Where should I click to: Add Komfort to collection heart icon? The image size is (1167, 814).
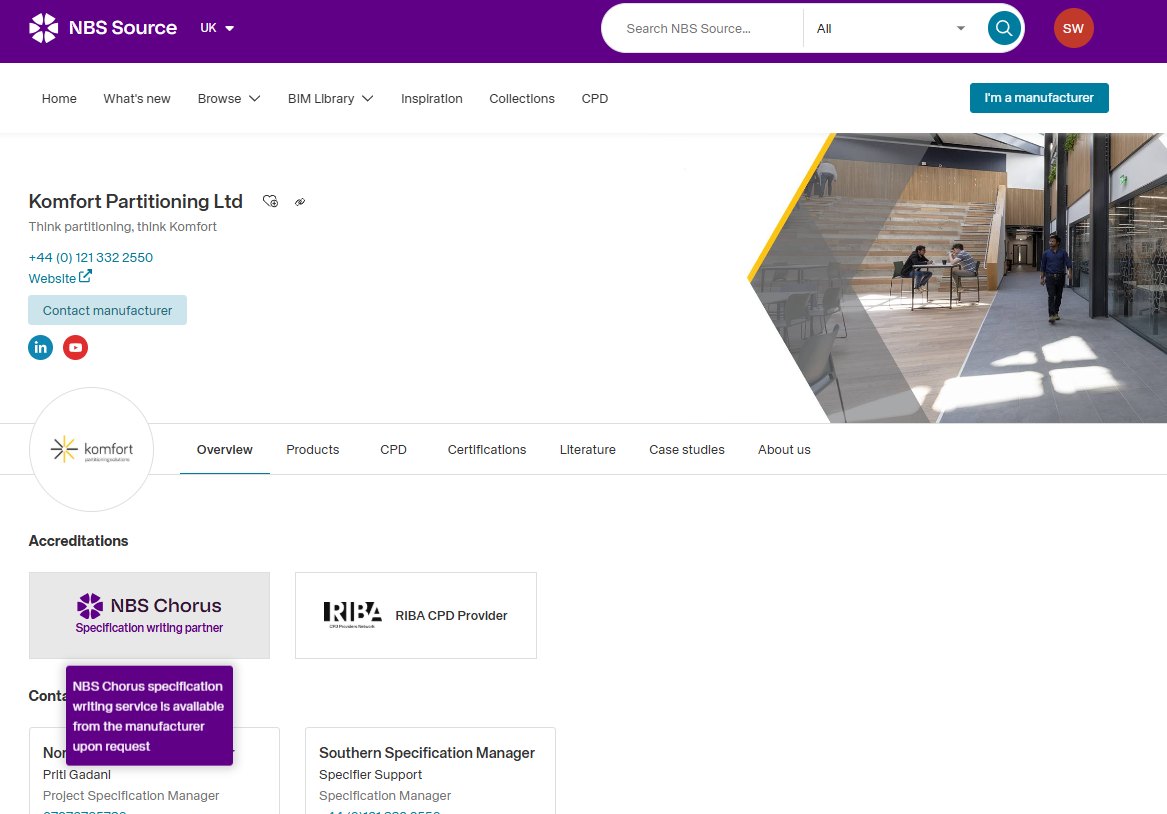(x=270, y=201)
